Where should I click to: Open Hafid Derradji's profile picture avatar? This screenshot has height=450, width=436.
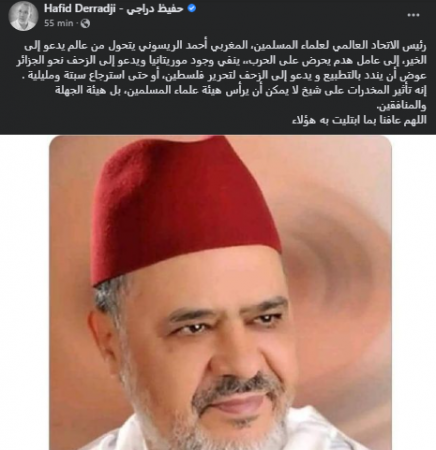[x=23, y=15]
